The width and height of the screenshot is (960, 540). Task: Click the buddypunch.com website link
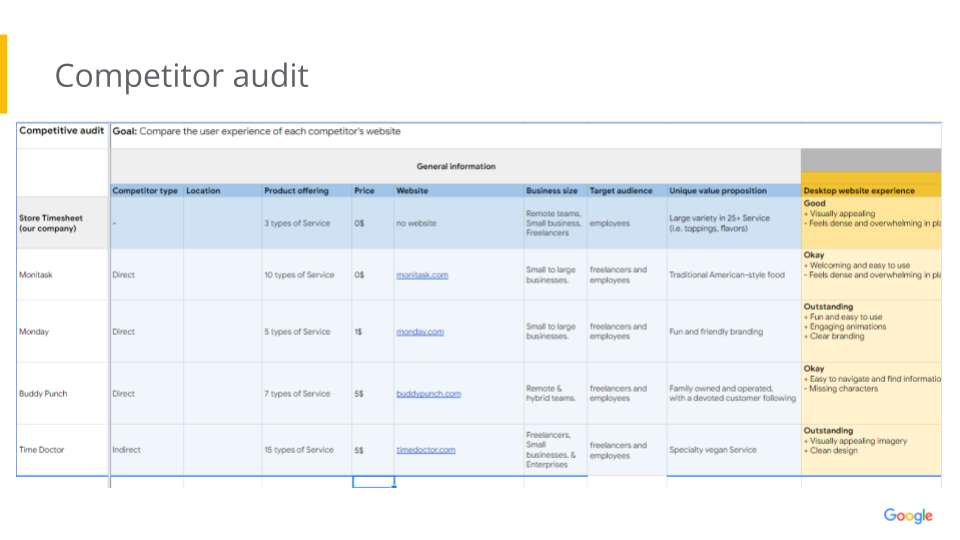(x=428, y=394)
